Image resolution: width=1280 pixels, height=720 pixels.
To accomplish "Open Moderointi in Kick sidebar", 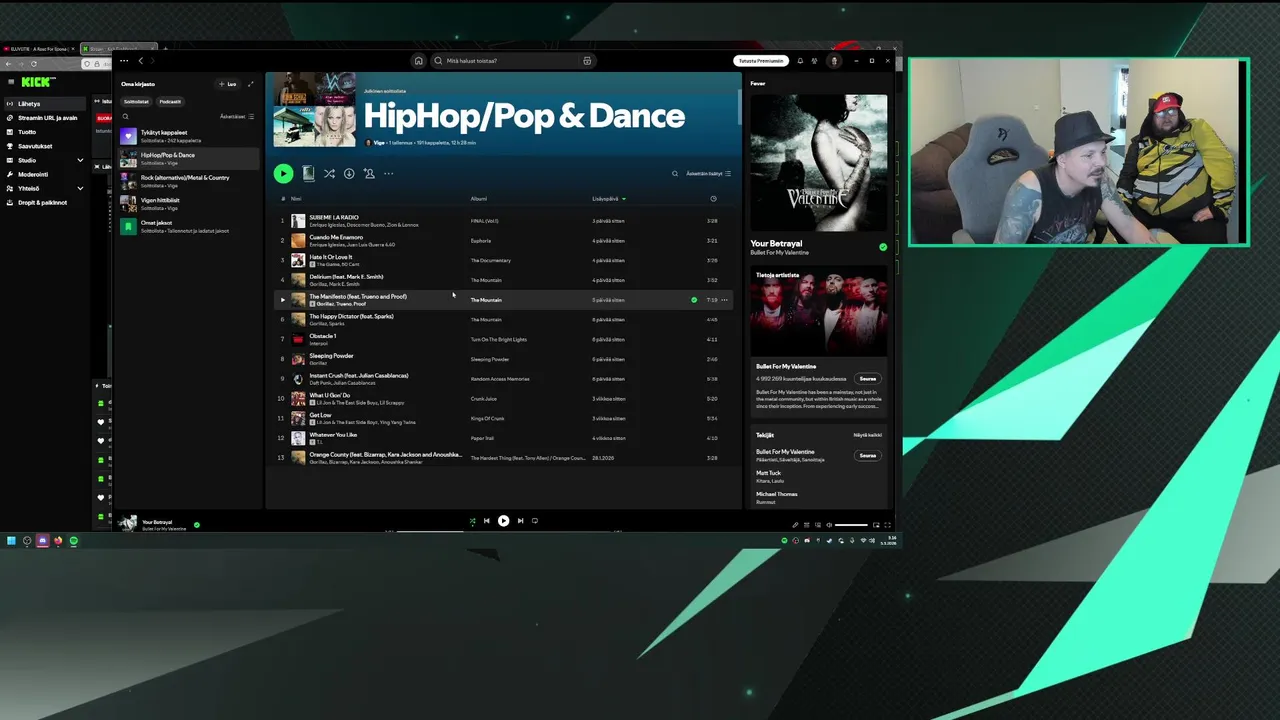I will pyautogui.click(x=33, y=174).
